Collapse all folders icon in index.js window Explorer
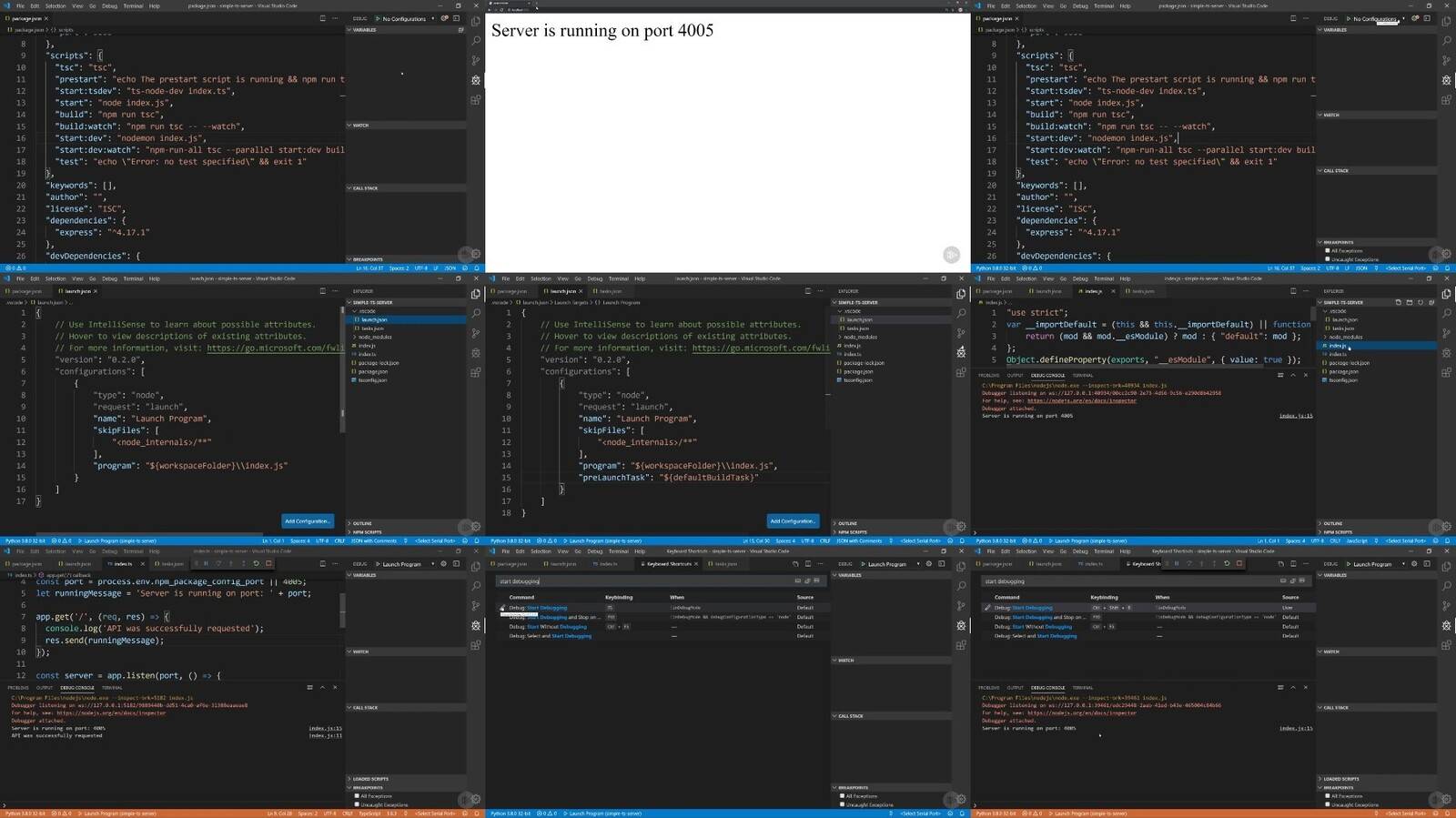This screenshot has width=1456, height=818. [x=1431, y=302]
